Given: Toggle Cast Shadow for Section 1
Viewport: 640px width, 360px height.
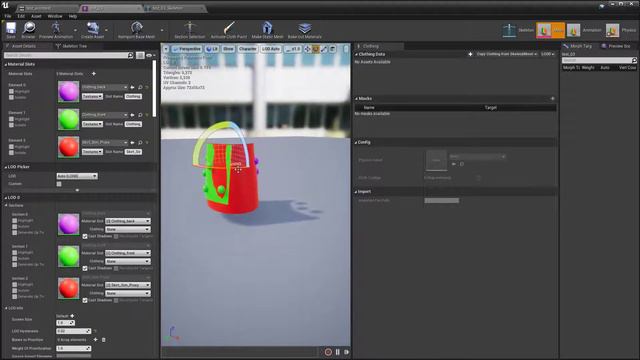Looking at the screenshot, I should click(85, 268).
